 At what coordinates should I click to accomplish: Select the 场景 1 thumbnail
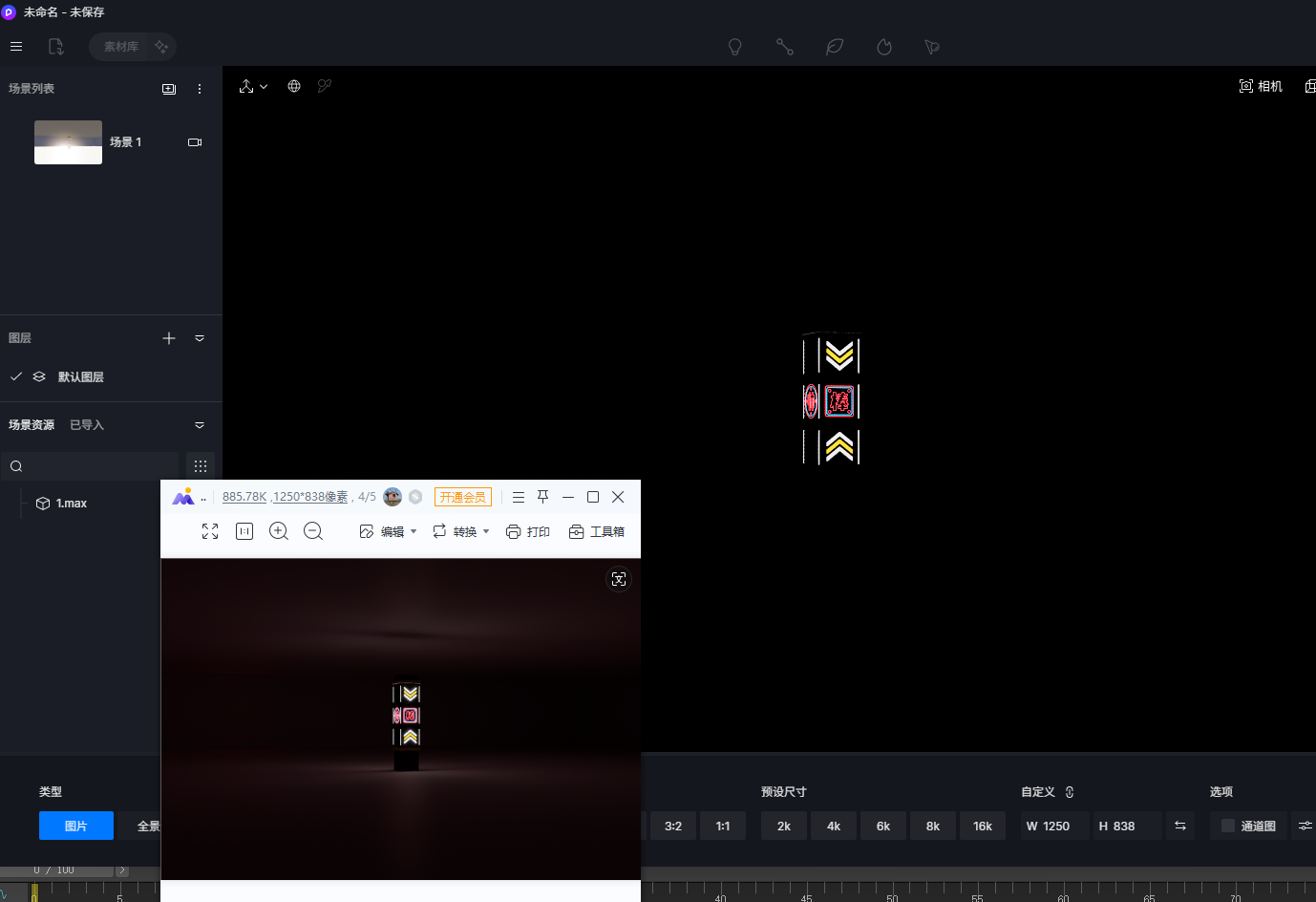(68, 142)
